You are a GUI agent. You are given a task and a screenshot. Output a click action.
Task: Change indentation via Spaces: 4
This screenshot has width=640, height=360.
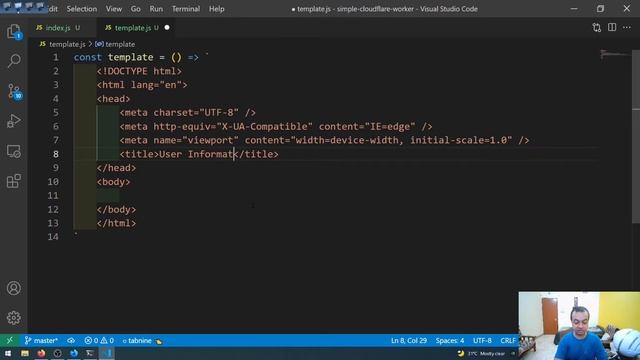click(x=450, y=340)
